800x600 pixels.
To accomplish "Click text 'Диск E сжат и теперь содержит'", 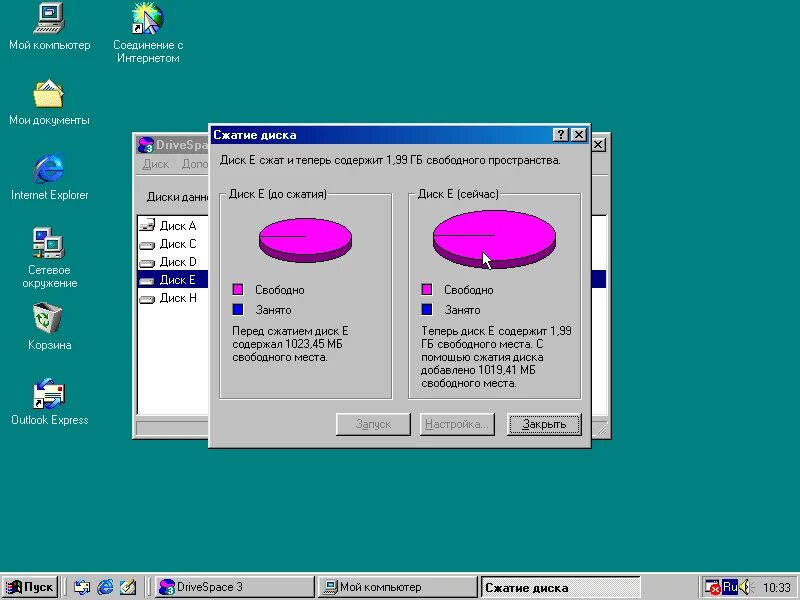I will 301,160.
